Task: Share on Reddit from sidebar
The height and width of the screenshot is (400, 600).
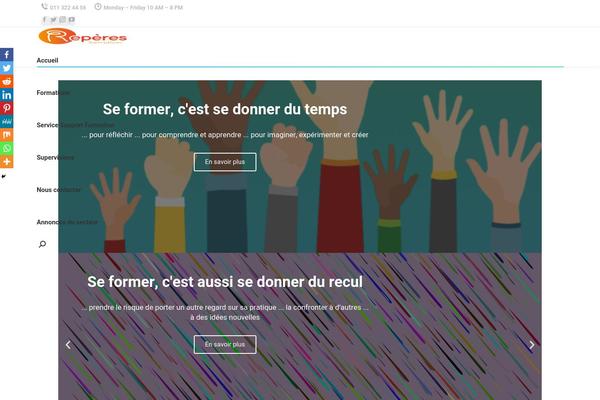Action: pyautogui.click(x=7, y=81)
